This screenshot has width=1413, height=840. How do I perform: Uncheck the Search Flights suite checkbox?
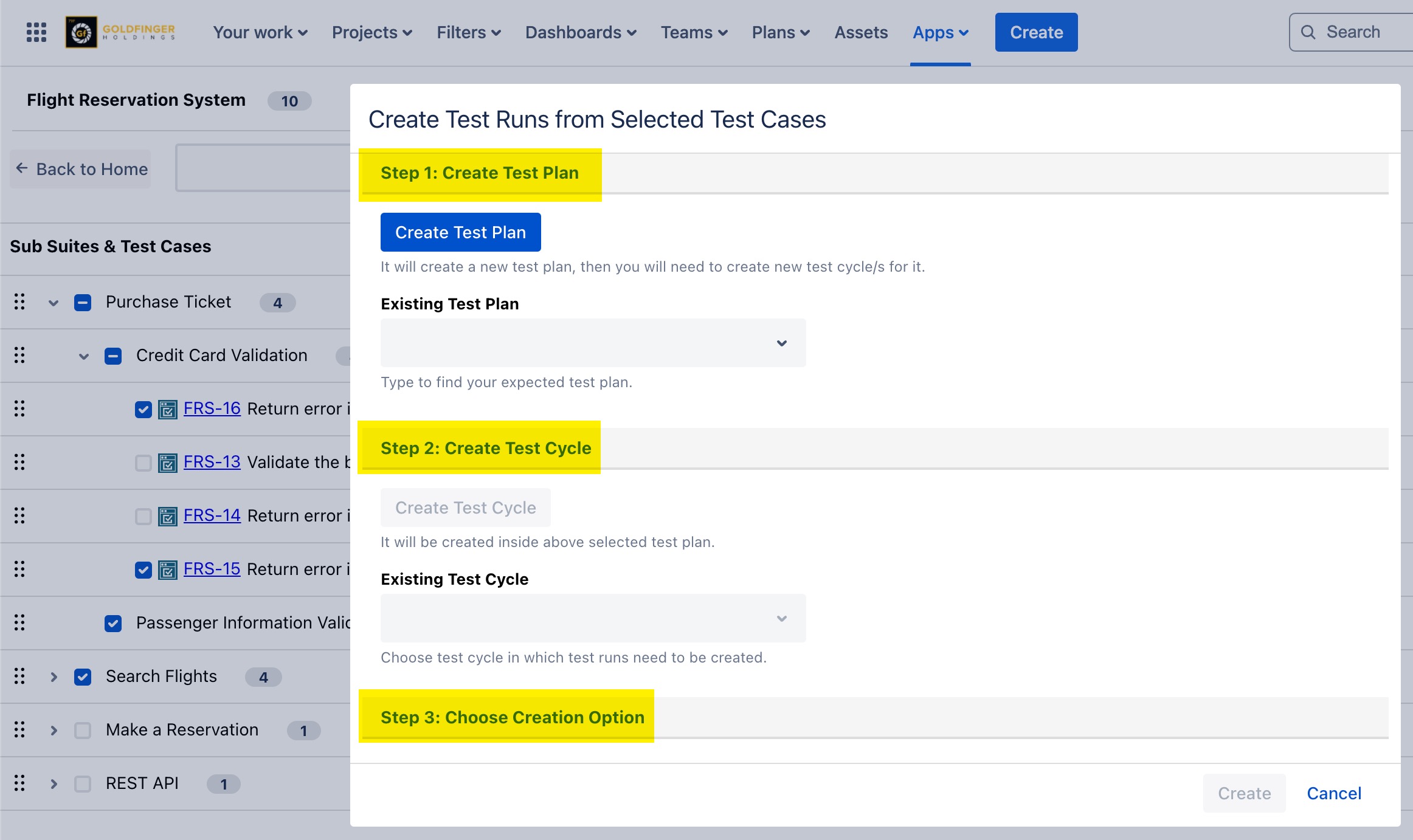[x=82, y=676]
